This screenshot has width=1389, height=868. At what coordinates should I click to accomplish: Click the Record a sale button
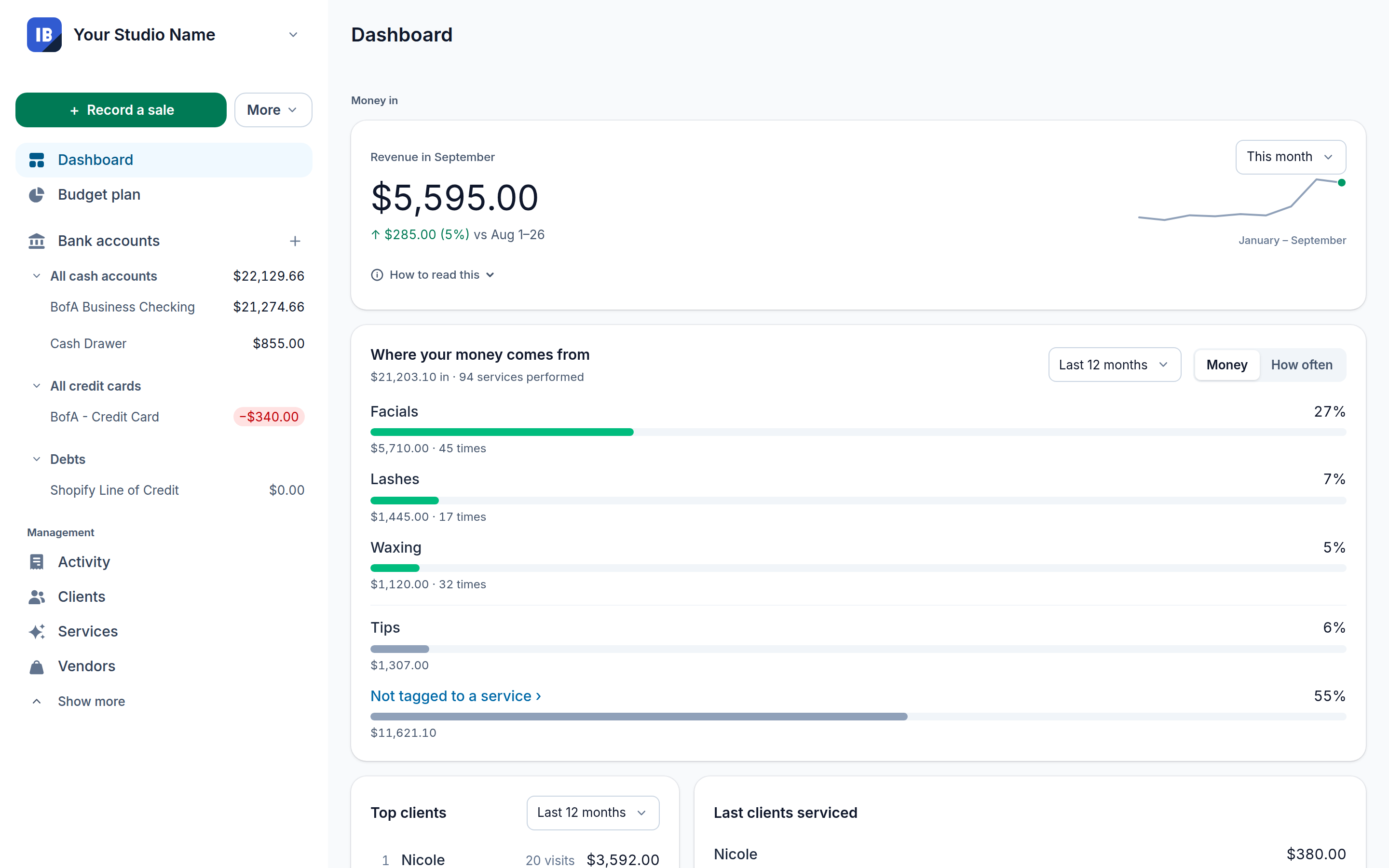point(121,109)
